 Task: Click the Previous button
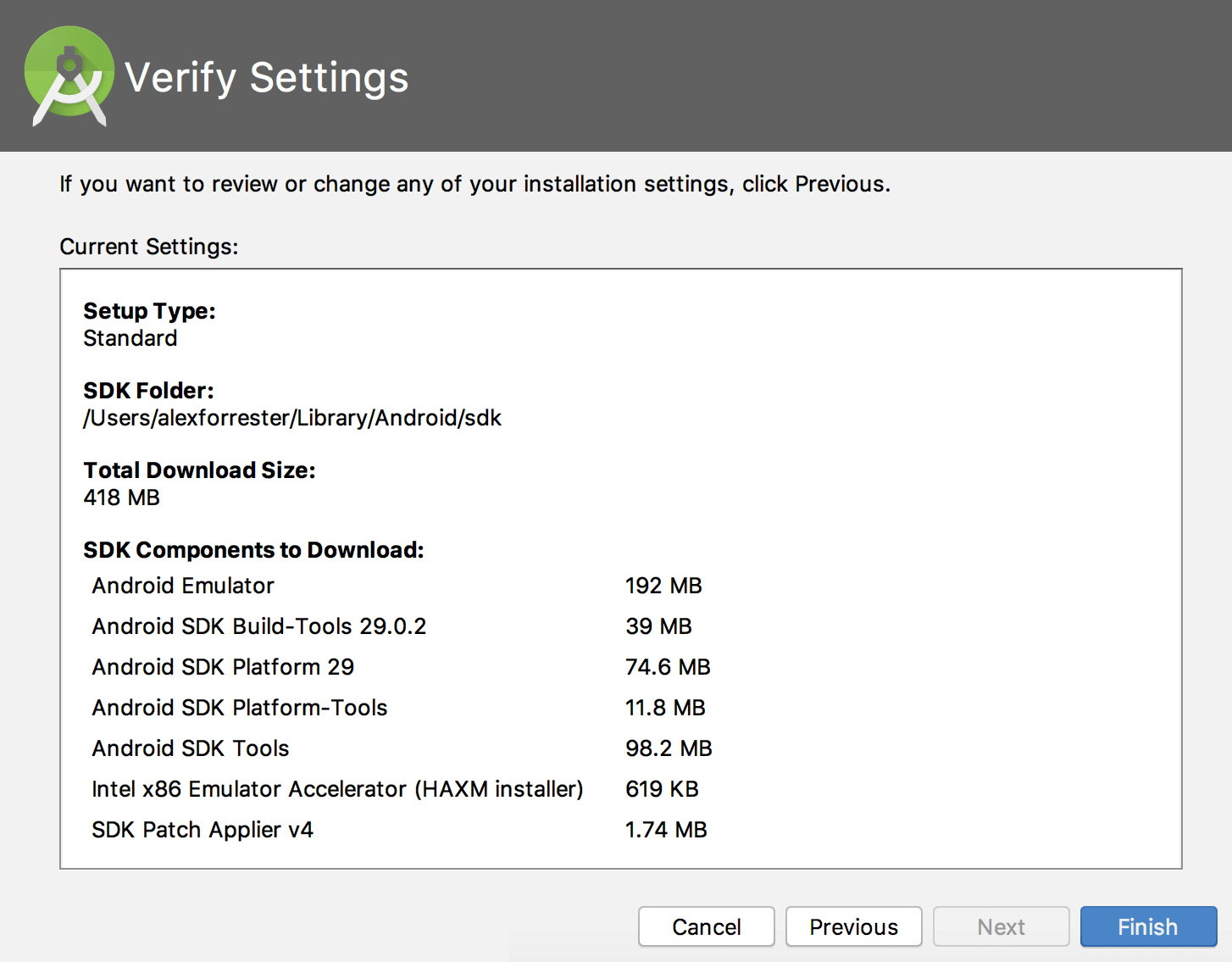coord(853,926)
